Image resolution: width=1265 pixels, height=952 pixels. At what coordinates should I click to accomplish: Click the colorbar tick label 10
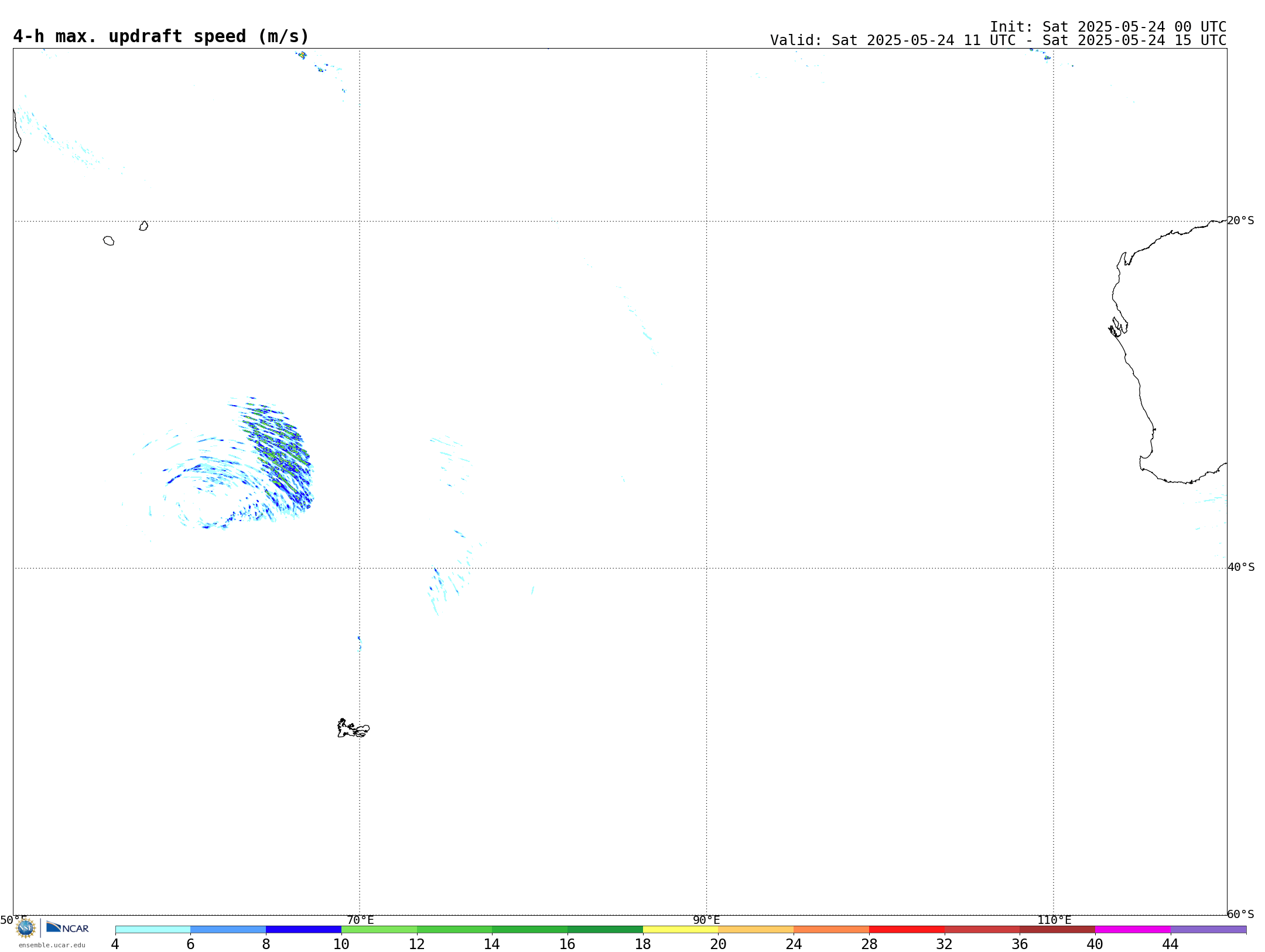[x=341, y=944]
